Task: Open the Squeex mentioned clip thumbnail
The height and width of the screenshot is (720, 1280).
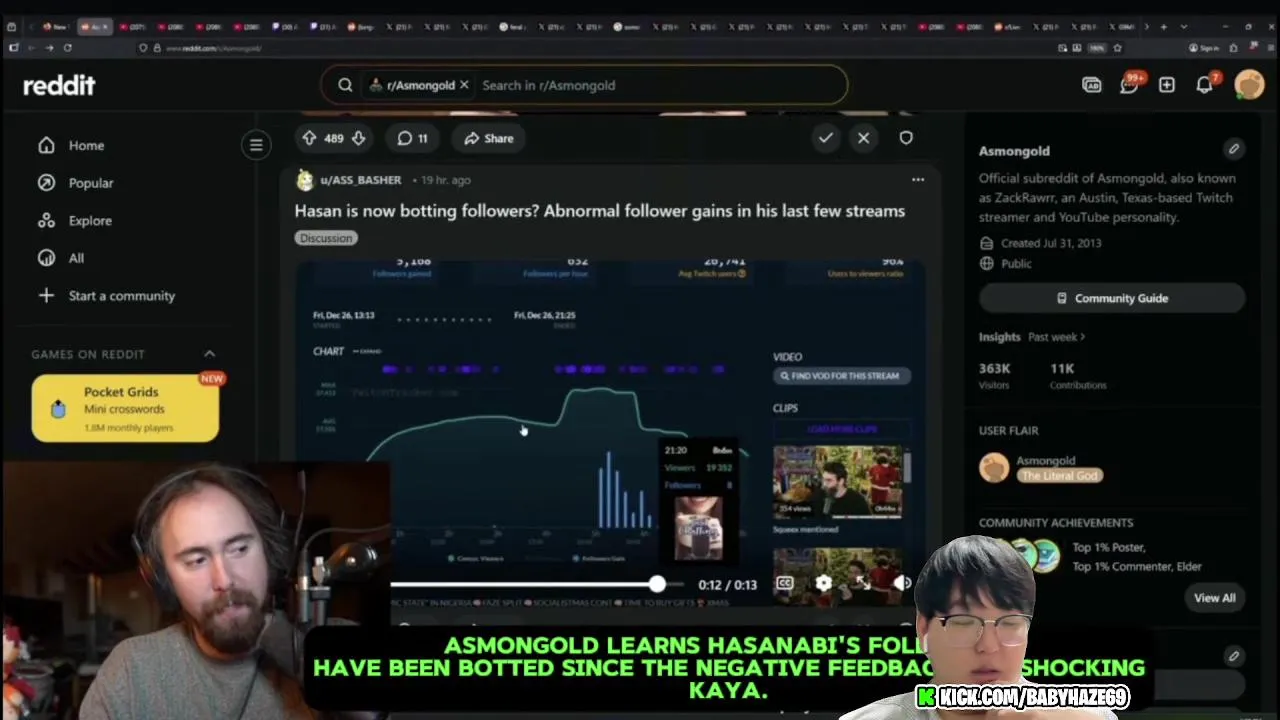Action: (838, 484)
